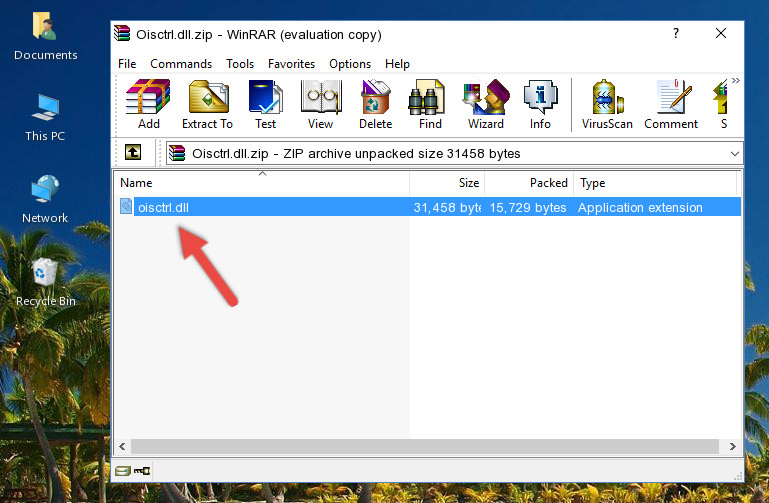Screen dimensions: 769x503
Task: Select the Recycle Bin icon
Action: [x=45, y=283]
